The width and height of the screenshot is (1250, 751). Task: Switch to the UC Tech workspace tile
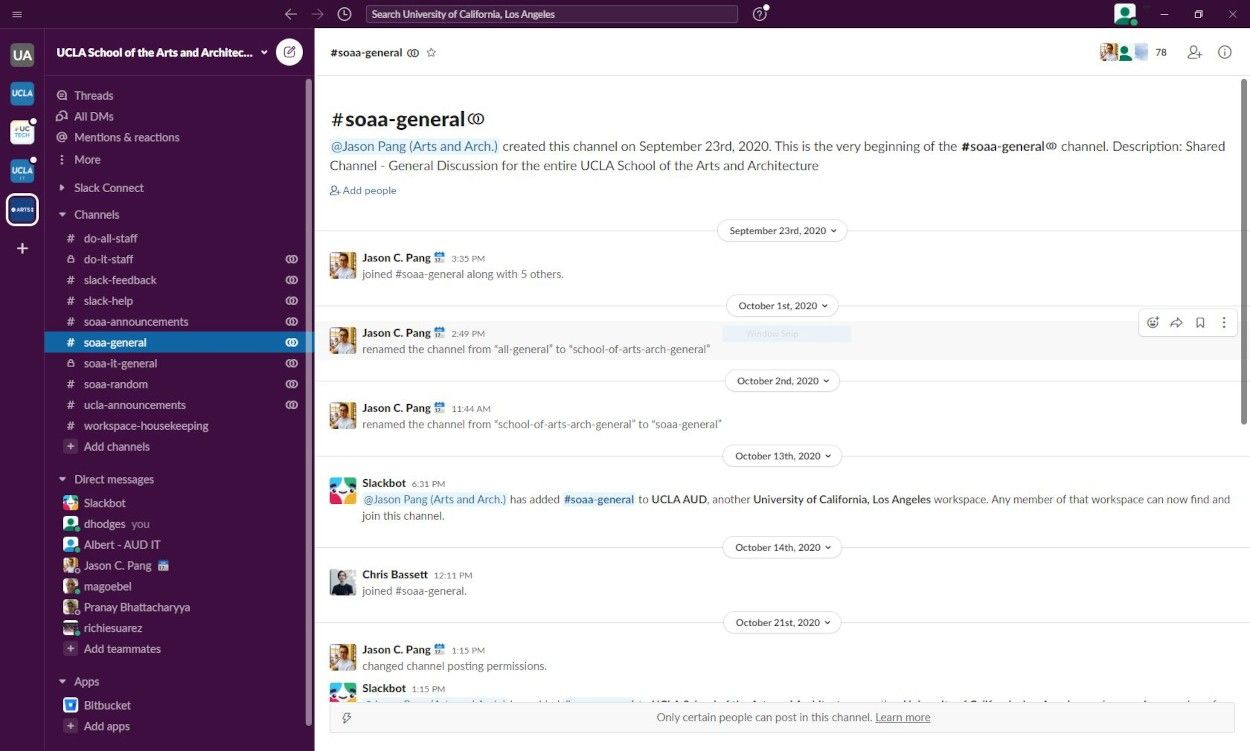pyautogui.click(x=22, y=132)
